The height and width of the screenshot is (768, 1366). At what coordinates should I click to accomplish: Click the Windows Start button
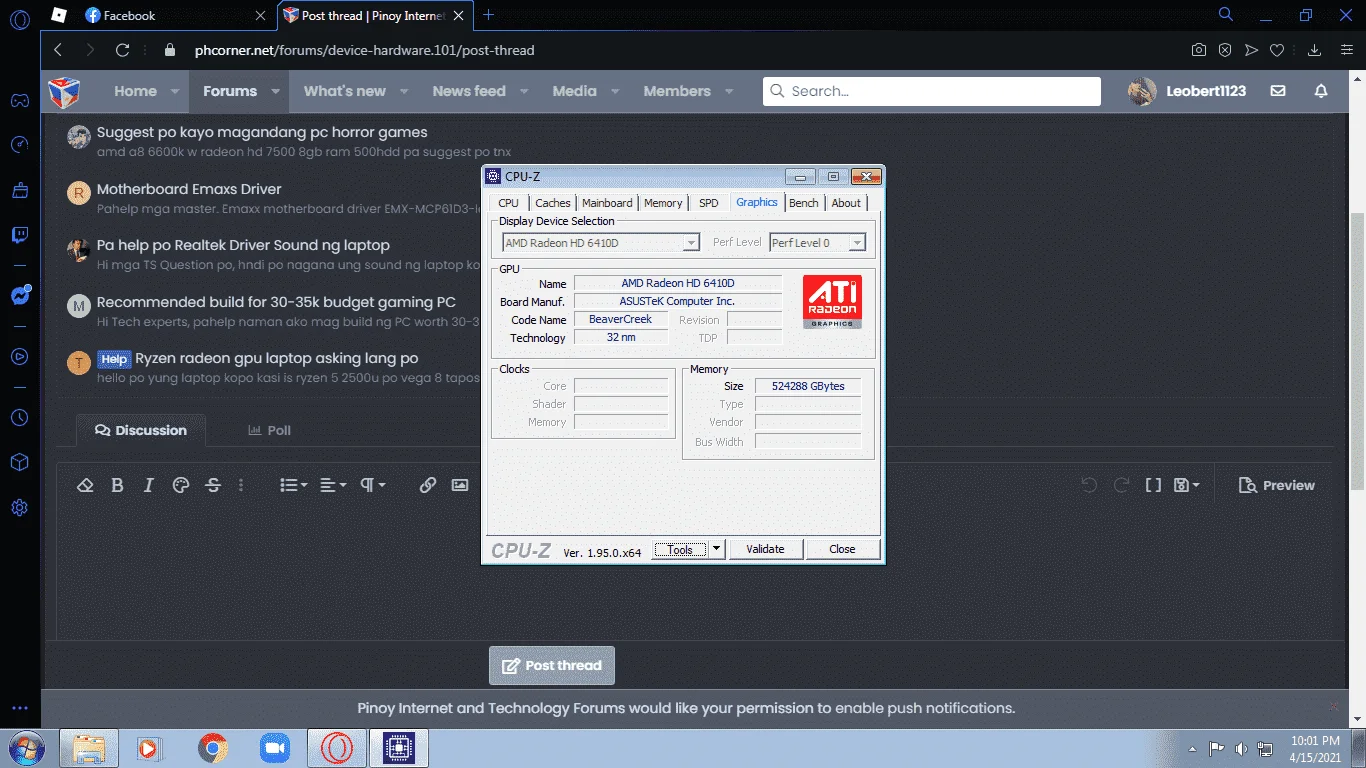26,748
